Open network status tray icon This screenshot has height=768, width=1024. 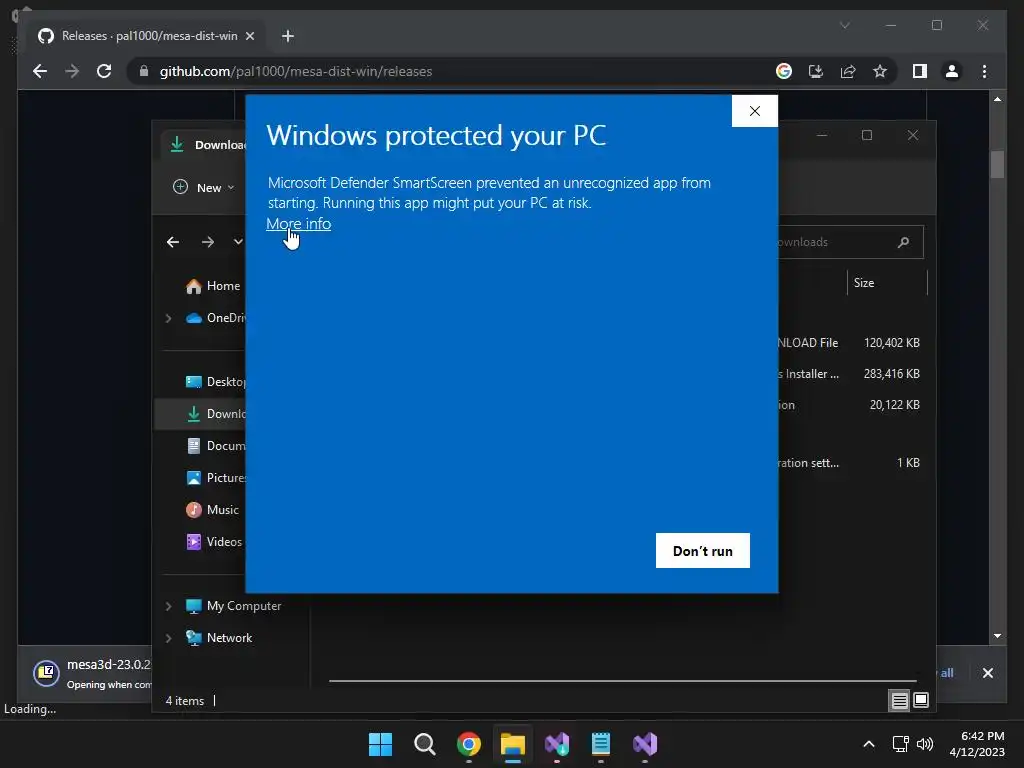[901, 744]
